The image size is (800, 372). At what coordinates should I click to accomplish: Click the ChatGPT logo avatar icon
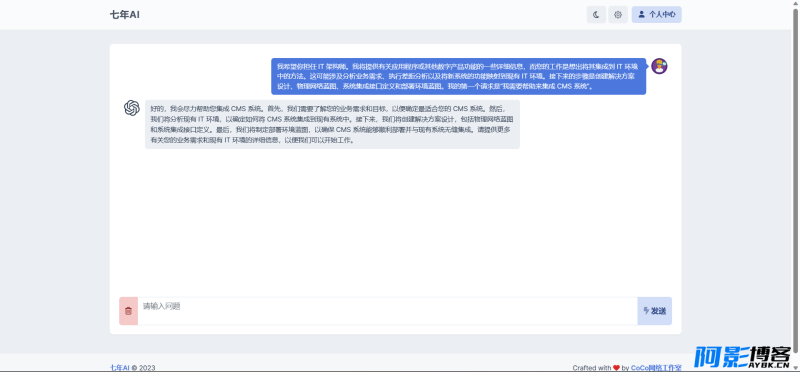132,108
